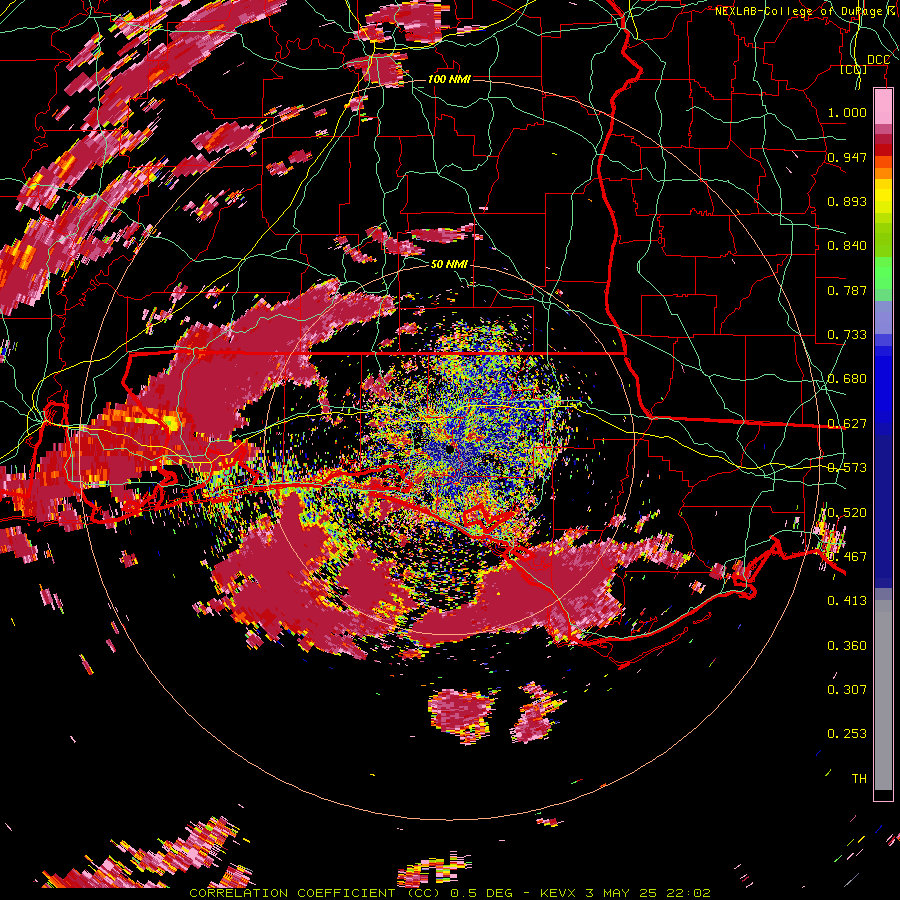The image size is (900, 900).
Task: Click the 100 NMI range ring label
Action: click(x=449, y=79)
